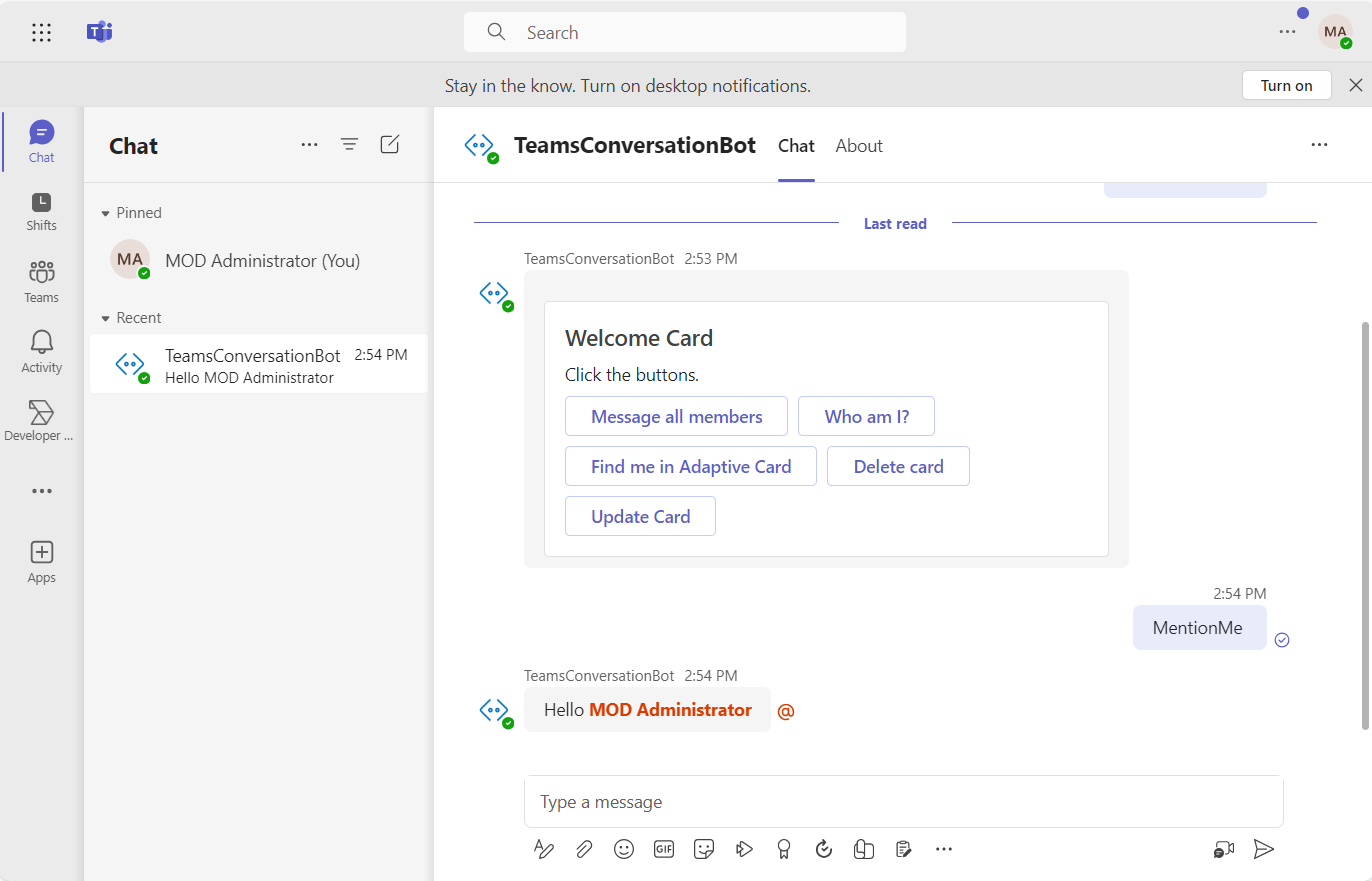
Task: Click the MOD Administrator mention link
Action: 670,710
